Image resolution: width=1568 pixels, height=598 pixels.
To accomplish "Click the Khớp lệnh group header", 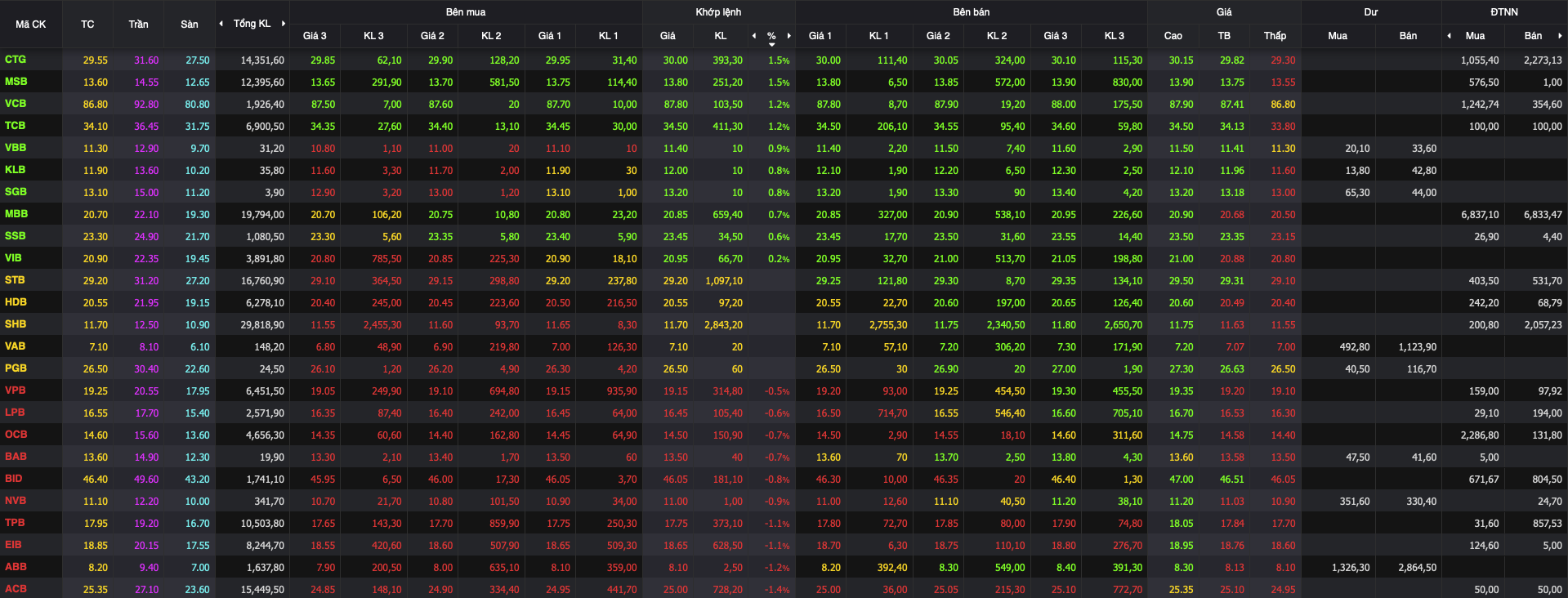I will (x=718, y=12).
